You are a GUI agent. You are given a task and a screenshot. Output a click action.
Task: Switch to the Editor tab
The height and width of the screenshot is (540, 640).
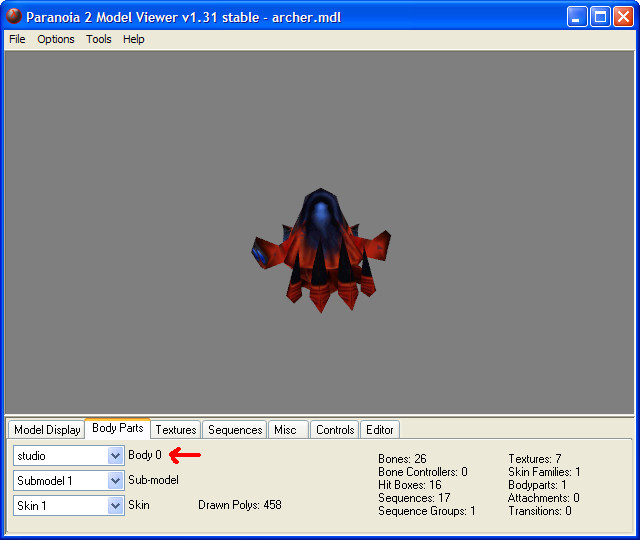tap(380, 430)
